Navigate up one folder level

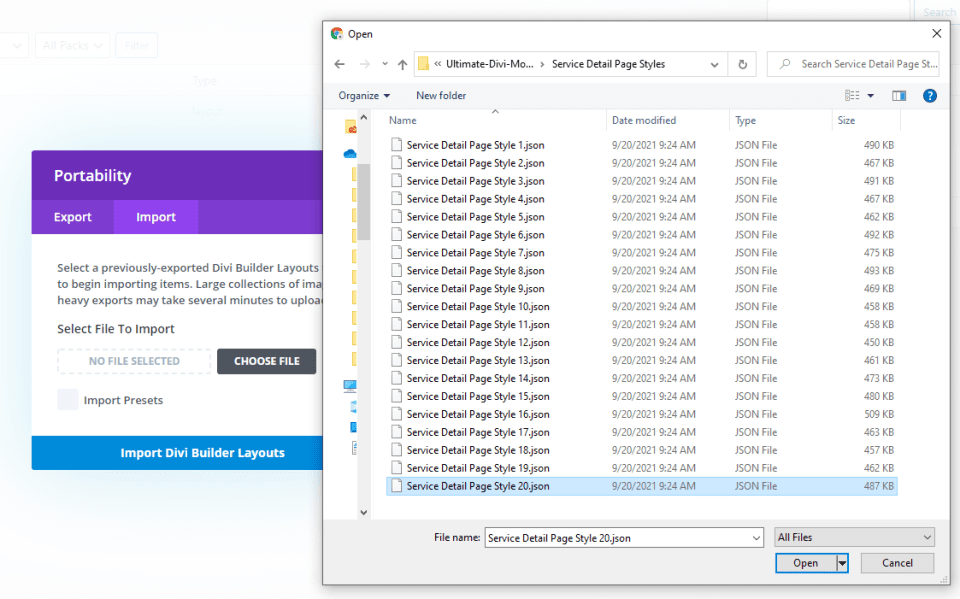(x=402, y=64)
